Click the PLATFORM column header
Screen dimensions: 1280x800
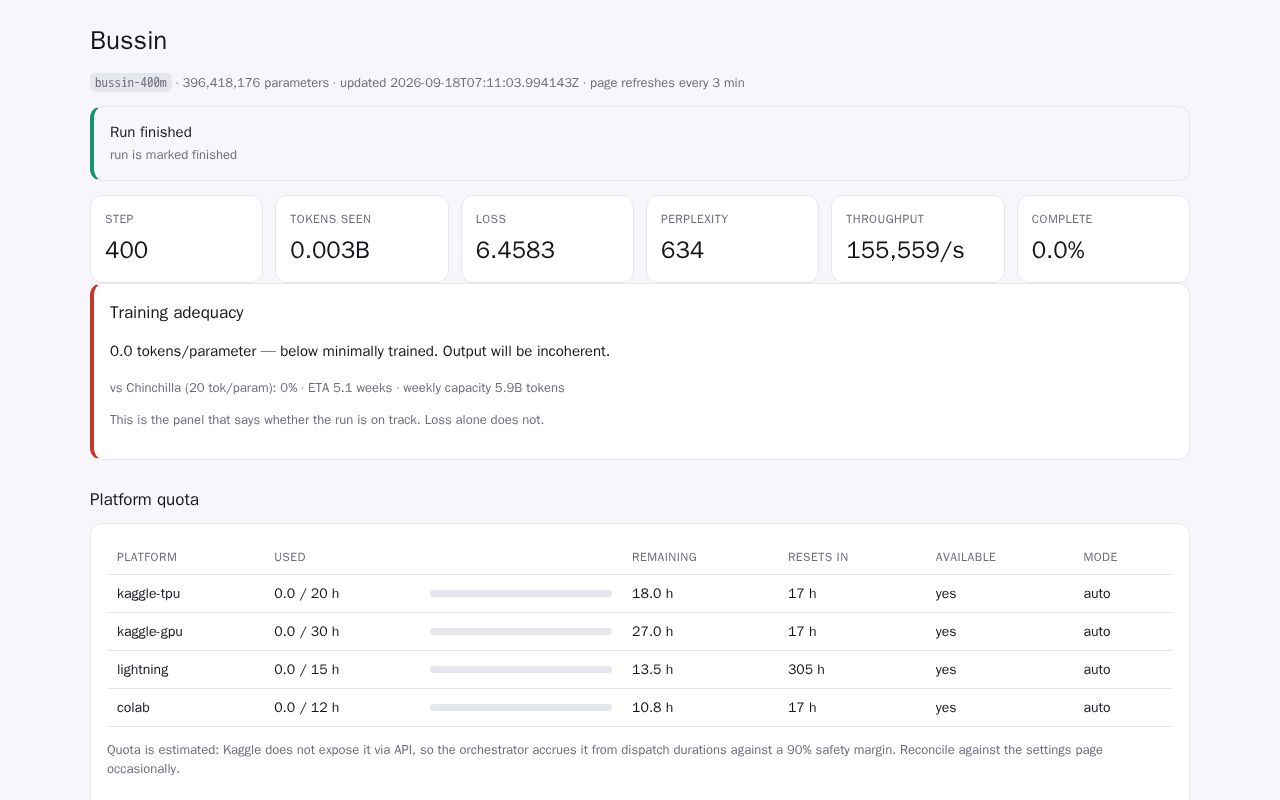pyautogui.click(x=147, y=557)
